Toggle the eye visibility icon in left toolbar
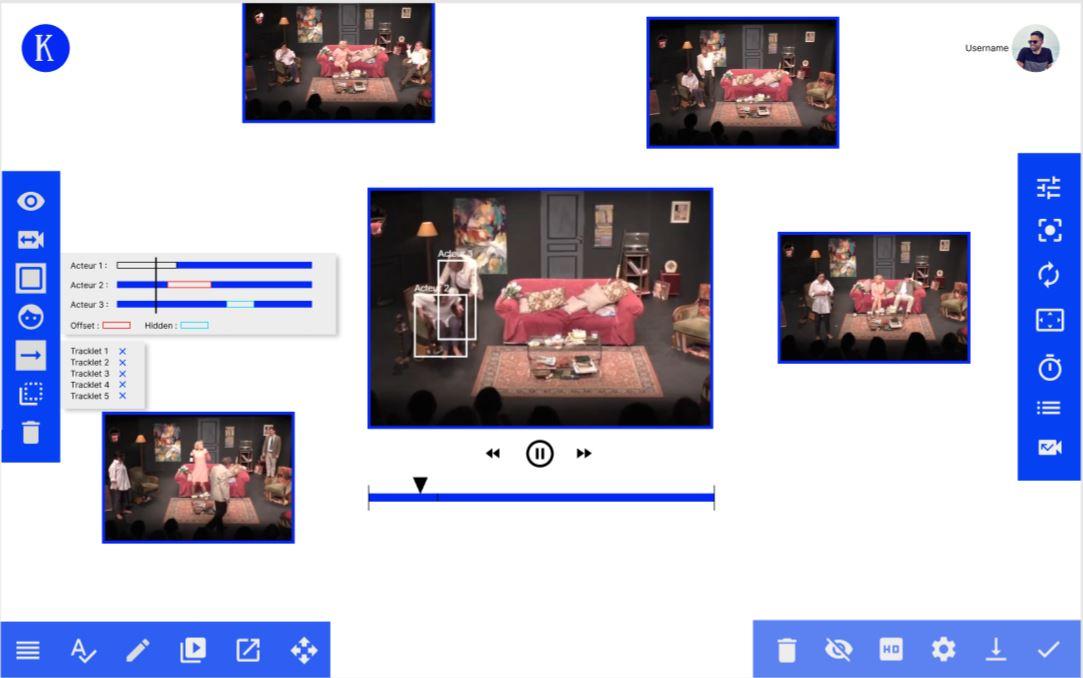Screen dimensions: 1083x678 (31, 201)
